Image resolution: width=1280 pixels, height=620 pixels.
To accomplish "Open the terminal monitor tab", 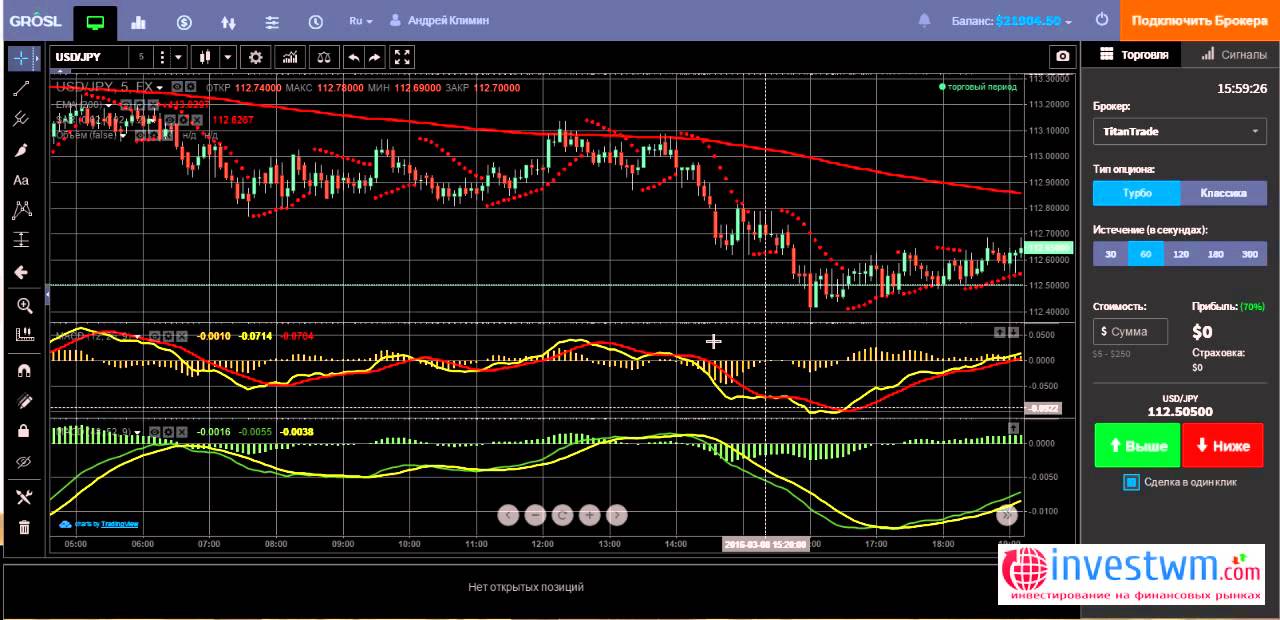I will click(95, 21).
